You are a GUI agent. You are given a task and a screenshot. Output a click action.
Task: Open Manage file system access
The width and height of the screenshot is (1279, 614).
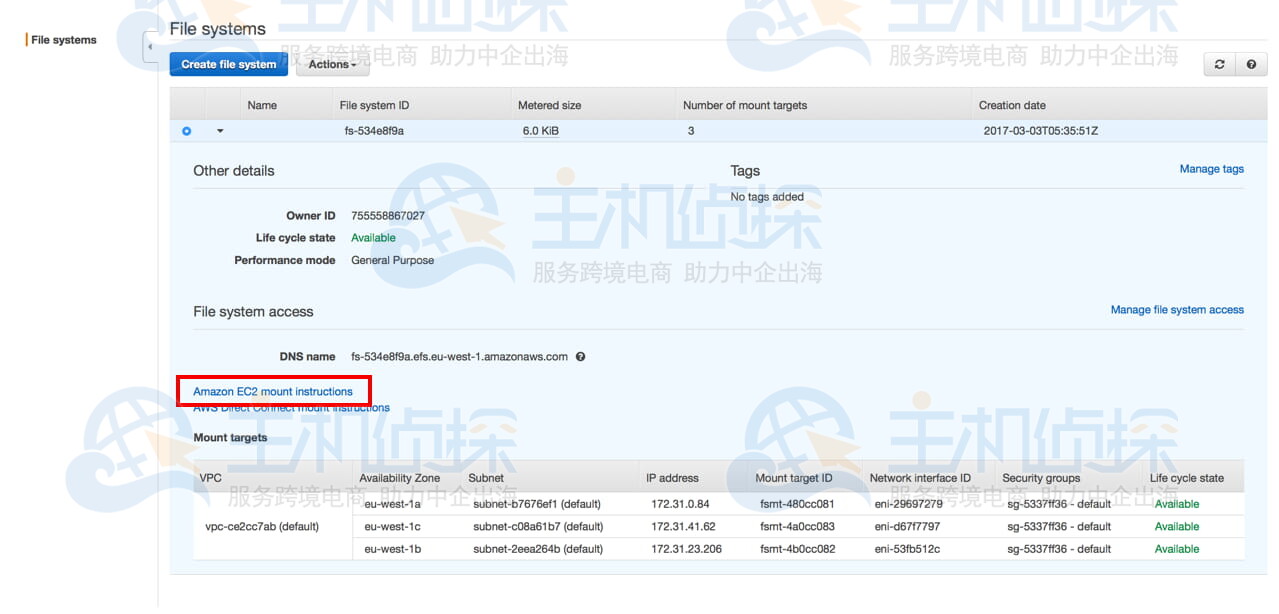(1177, 309)
